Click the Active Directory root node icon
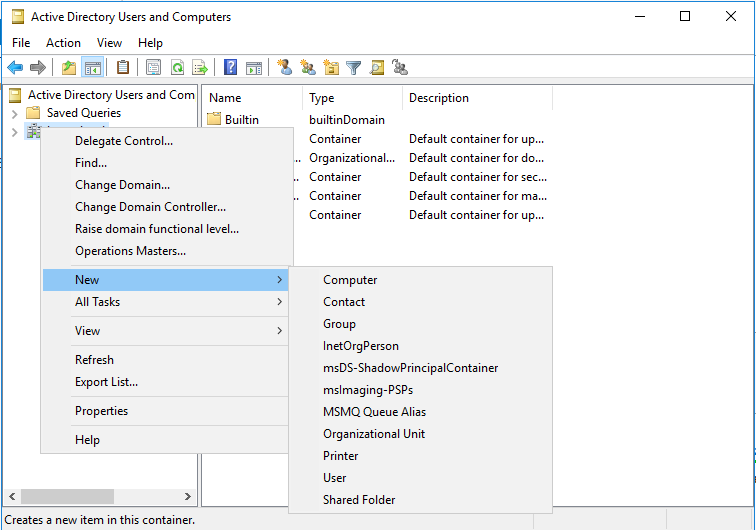Viewport: 756px width, 530px height. (x=15, y=95)
